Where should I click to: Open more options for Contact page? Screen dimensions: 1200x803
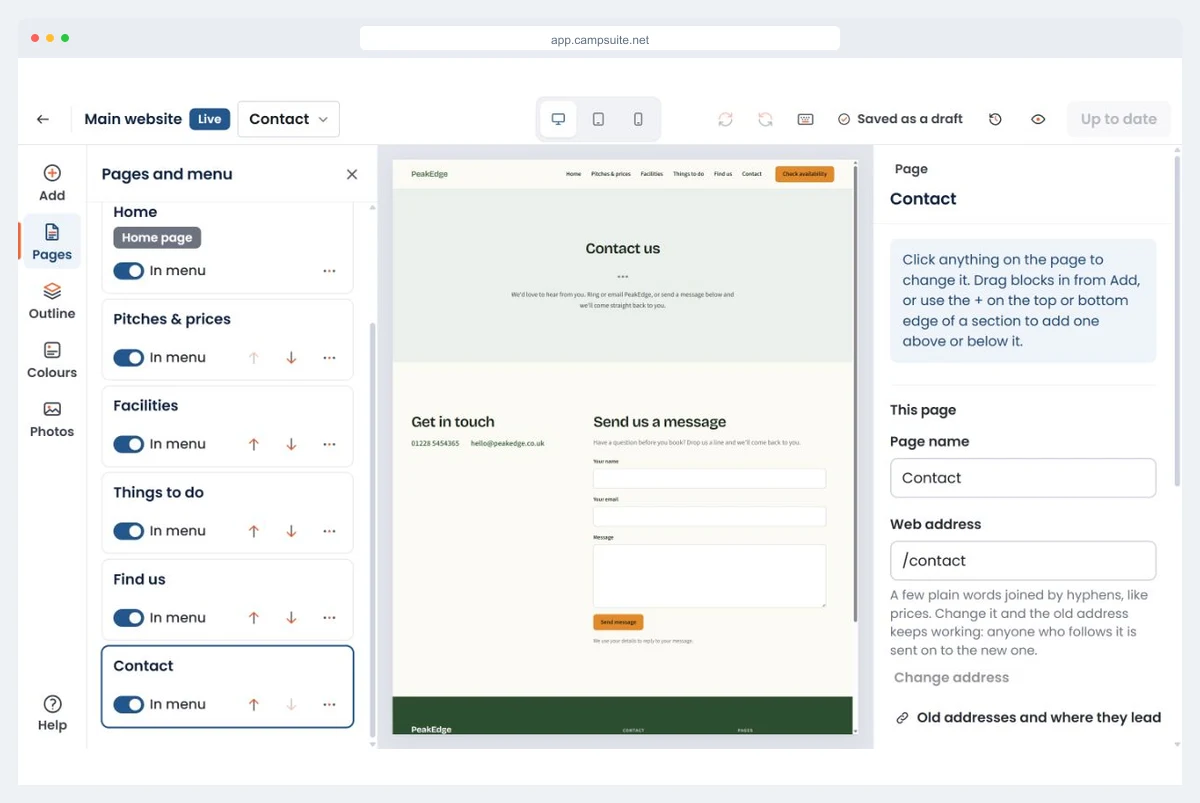329,704
